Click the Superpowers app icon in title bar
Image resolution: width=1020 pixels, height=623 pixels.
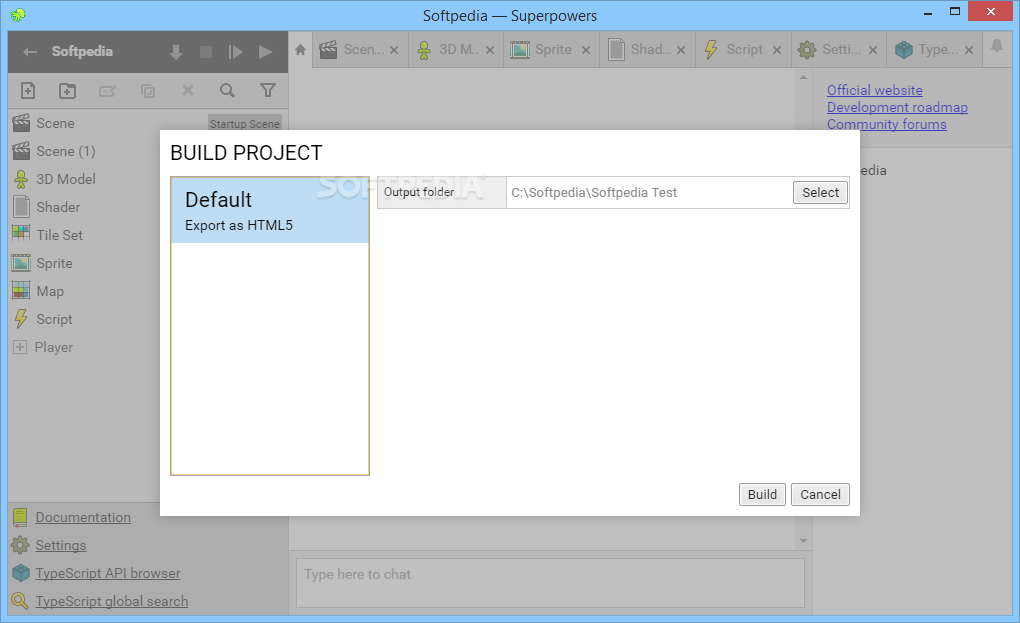pos(18,14)
